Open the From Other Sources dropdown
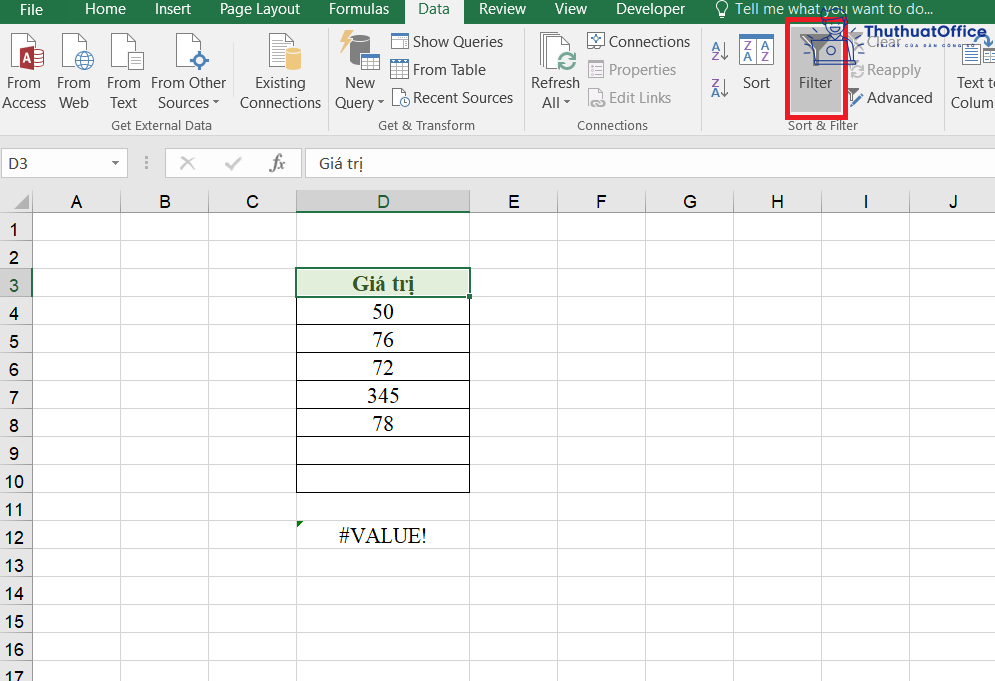Screen dimensions: 995x681 [x=189, y=70]
